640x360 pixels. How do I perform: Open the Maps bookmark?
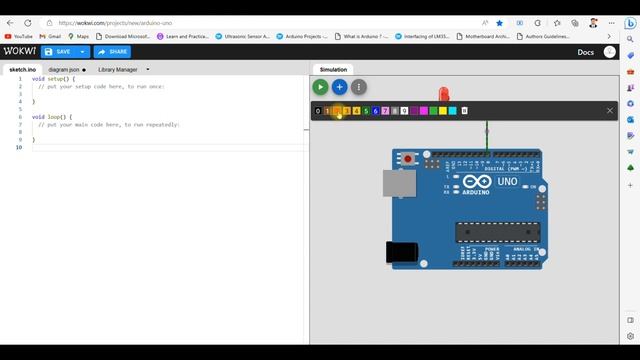point(78,36)
